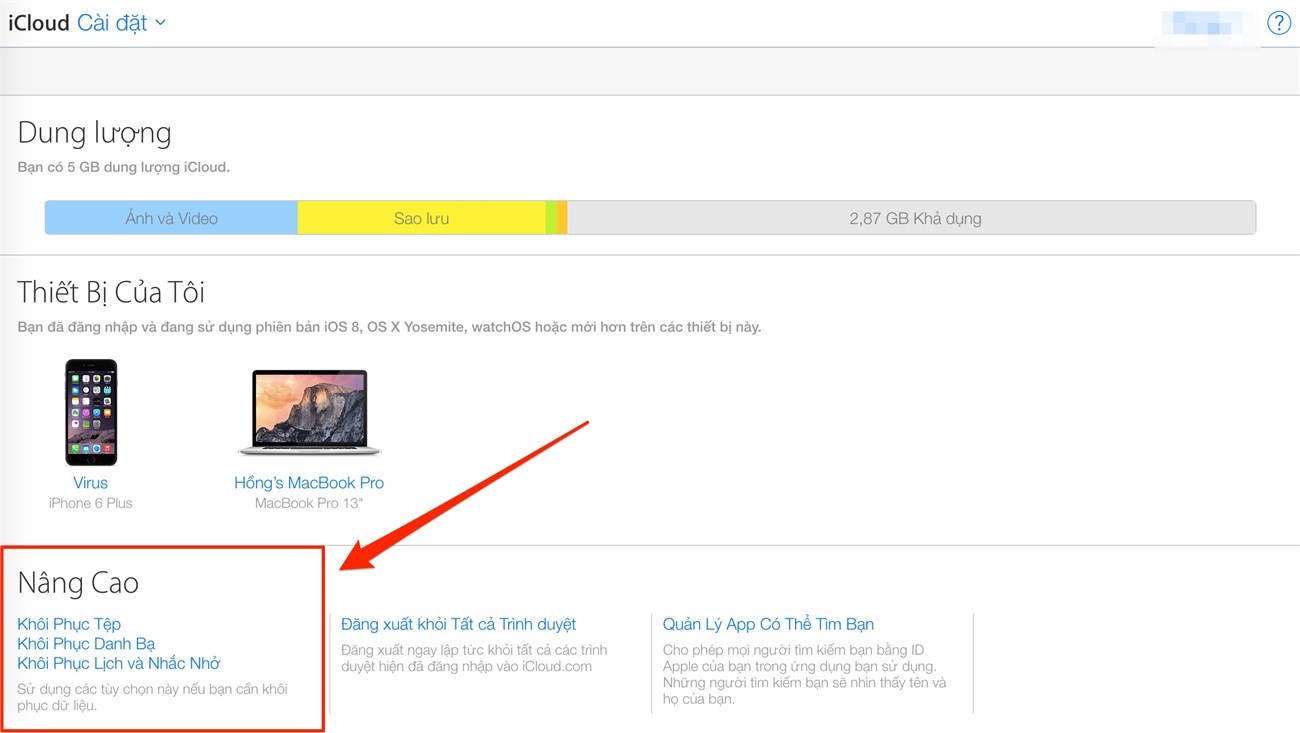Click the Sao lưu storage segment
1300x733 pixels.
click(x=421, y=218)
